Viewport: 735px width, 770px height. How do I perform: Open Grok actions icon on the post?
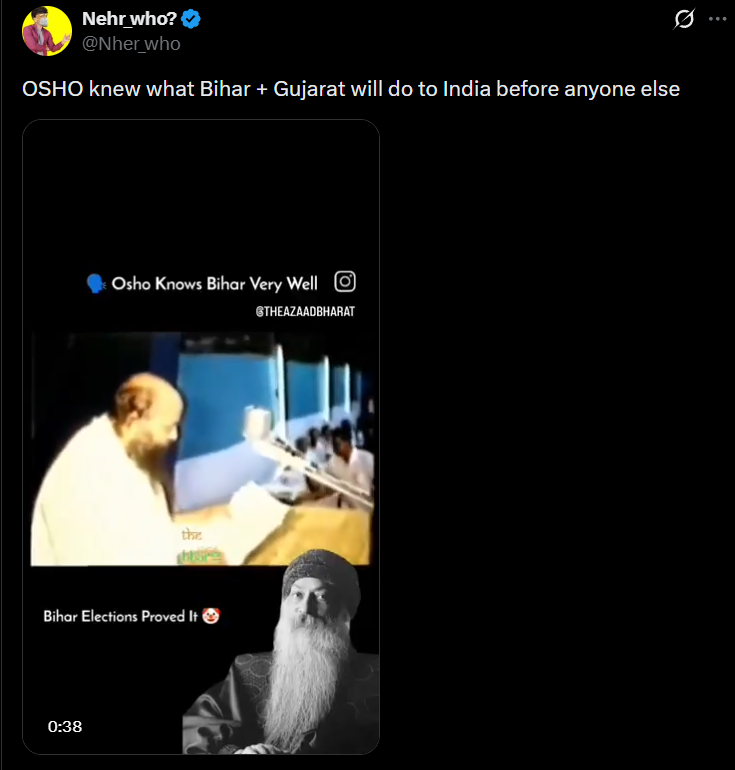pyautogui.click(x=685, y=19)
